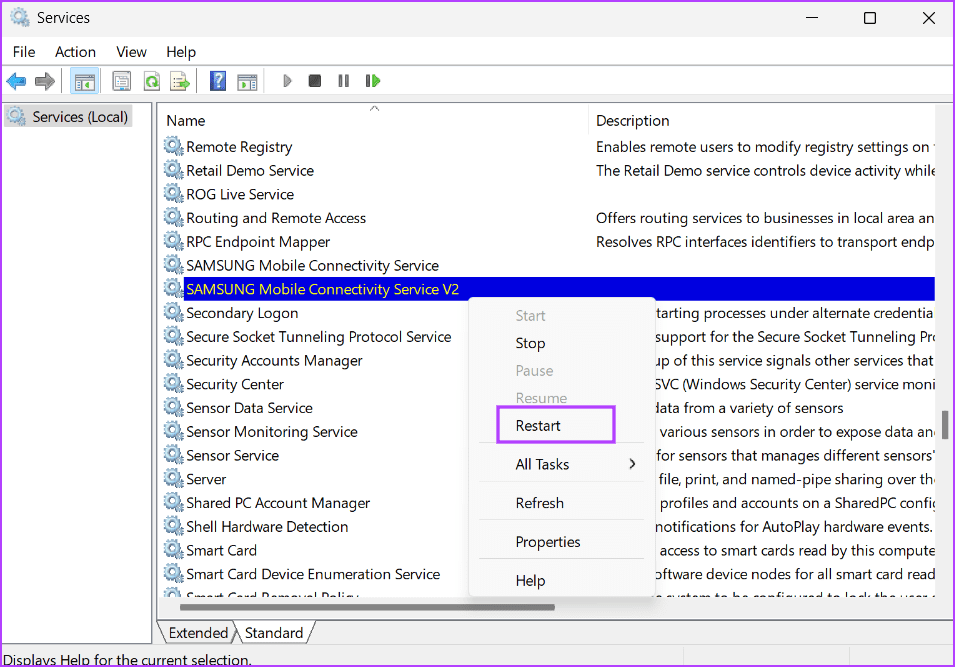Select the Remote Registry service name

point(239,147)
